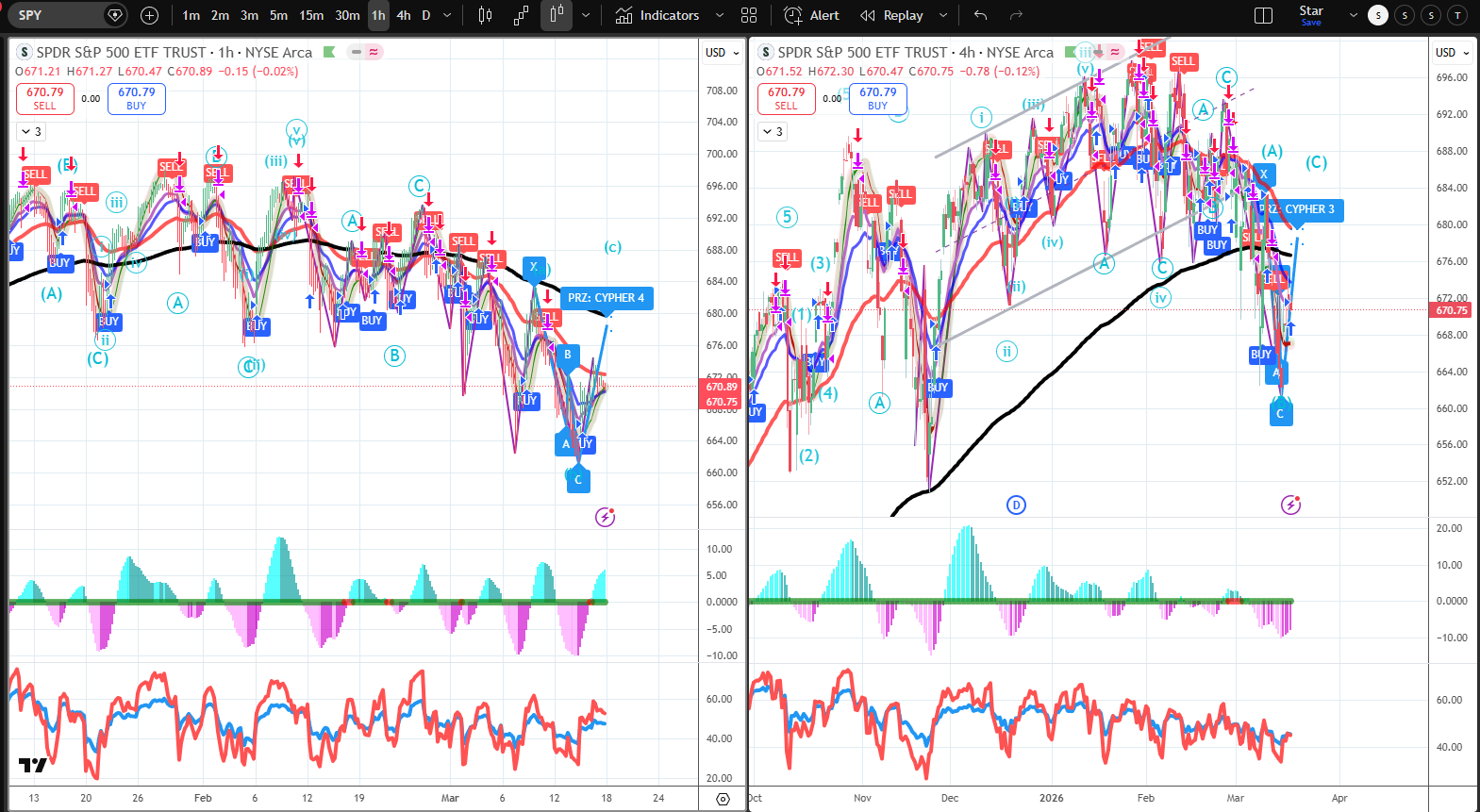The height and width of the screenshot is (812, 1480).
Task: Switch to the 5m timeframe
Action: click(x=278, y=15)
